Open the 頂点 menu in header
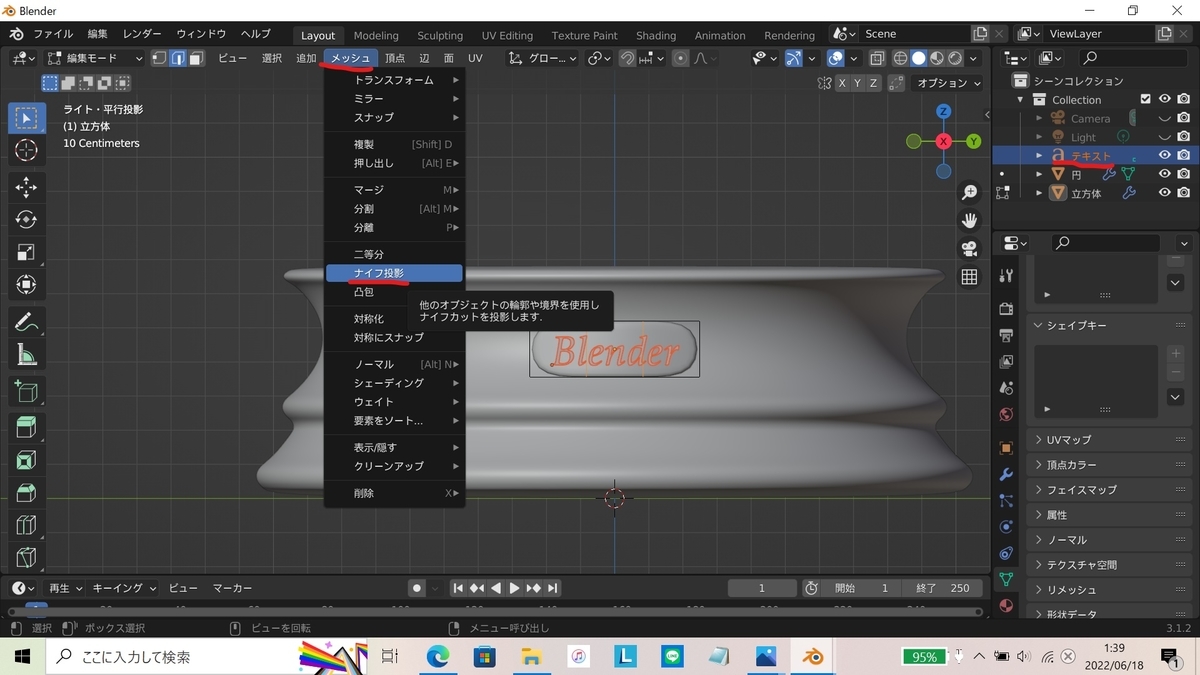 [x=395, y=59]
